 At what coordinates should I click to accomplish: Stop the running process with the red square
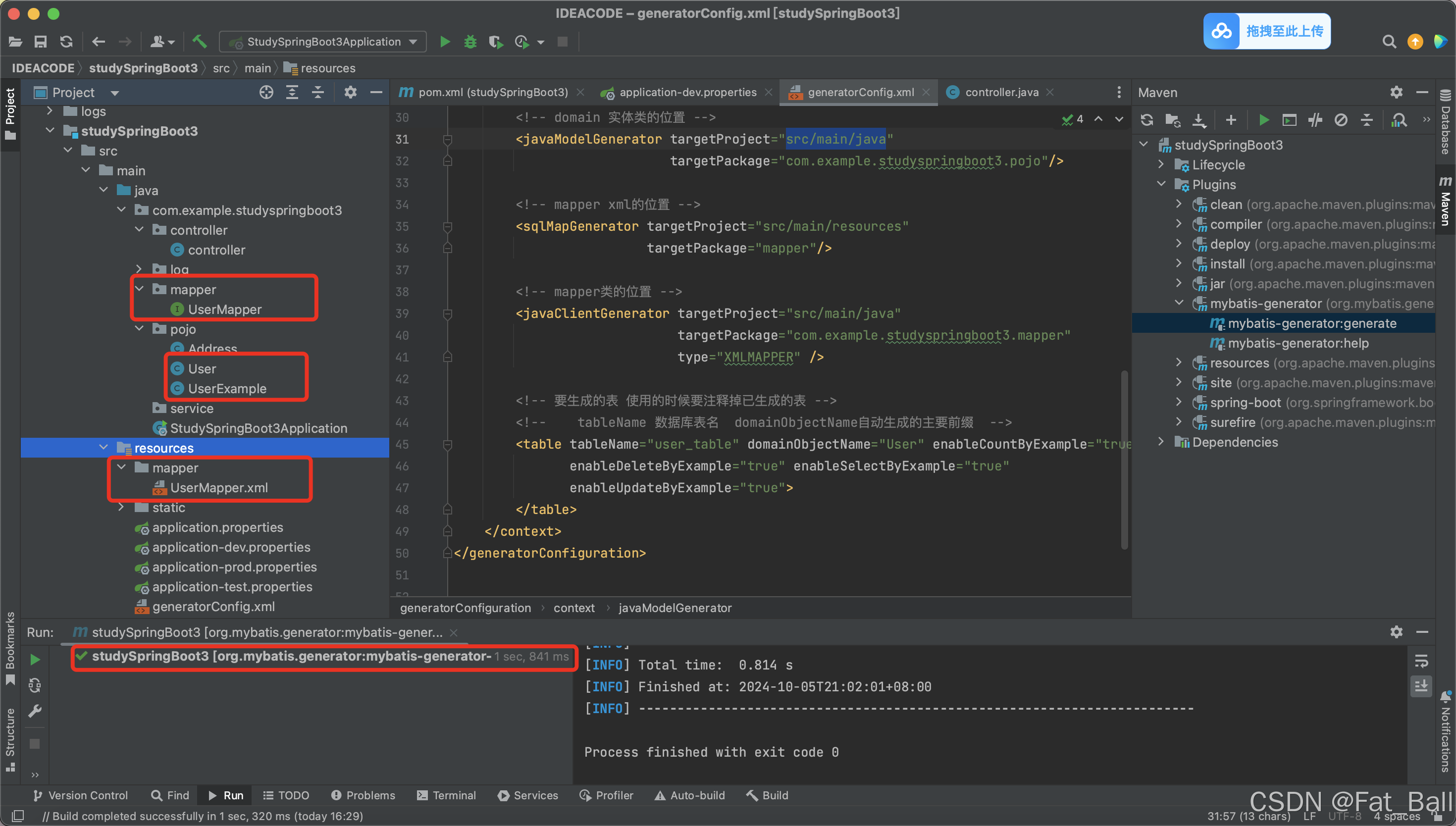[x=562, y=42]
